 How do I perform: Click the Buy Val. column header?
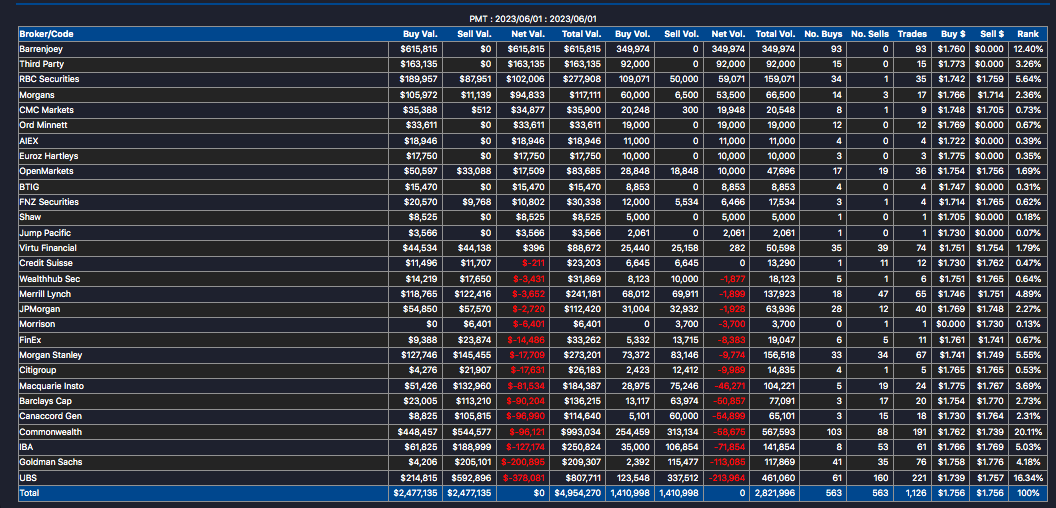tap(420, 34)
